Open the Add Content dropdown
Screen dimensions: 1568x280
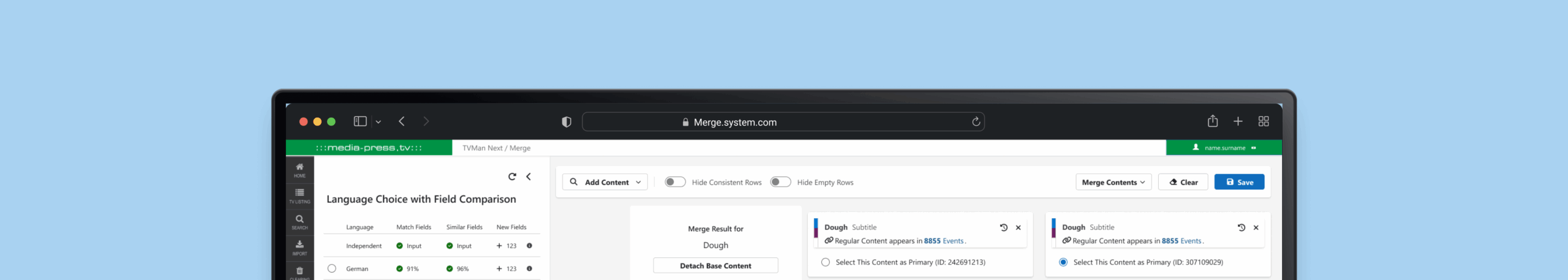tap(605, 182)
